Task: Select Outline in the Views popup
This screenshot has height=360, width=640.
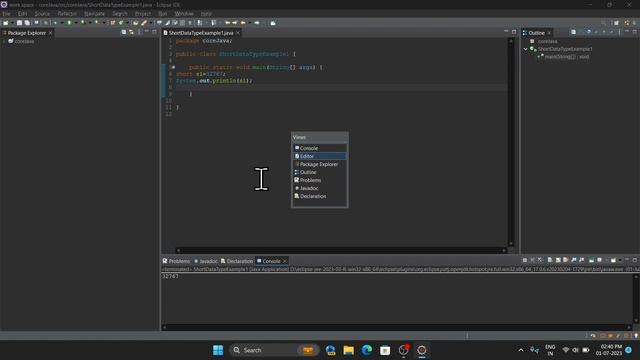Action: [x=320, y=172]
